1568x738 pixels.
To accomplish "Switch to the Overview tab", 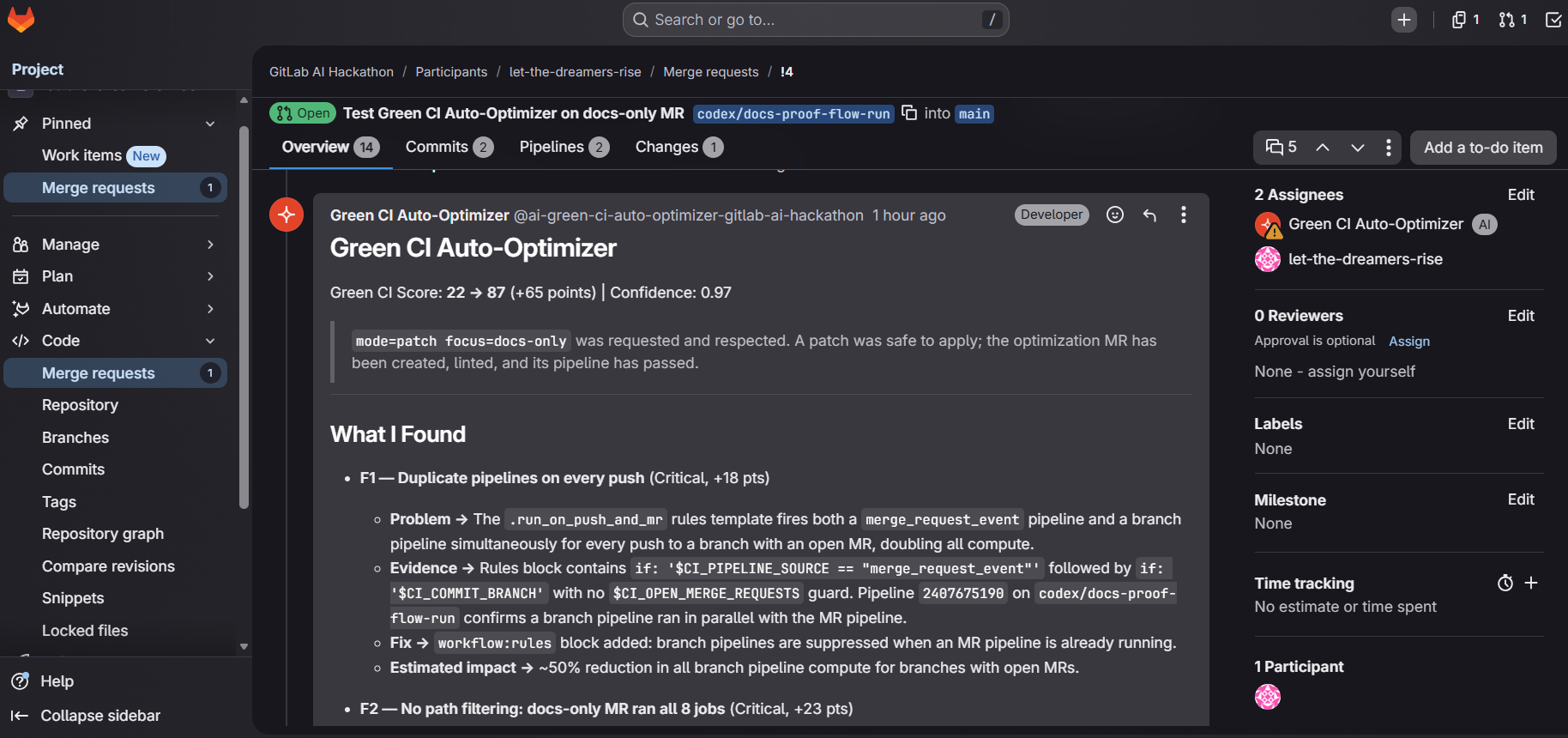I will coord(330,147).
